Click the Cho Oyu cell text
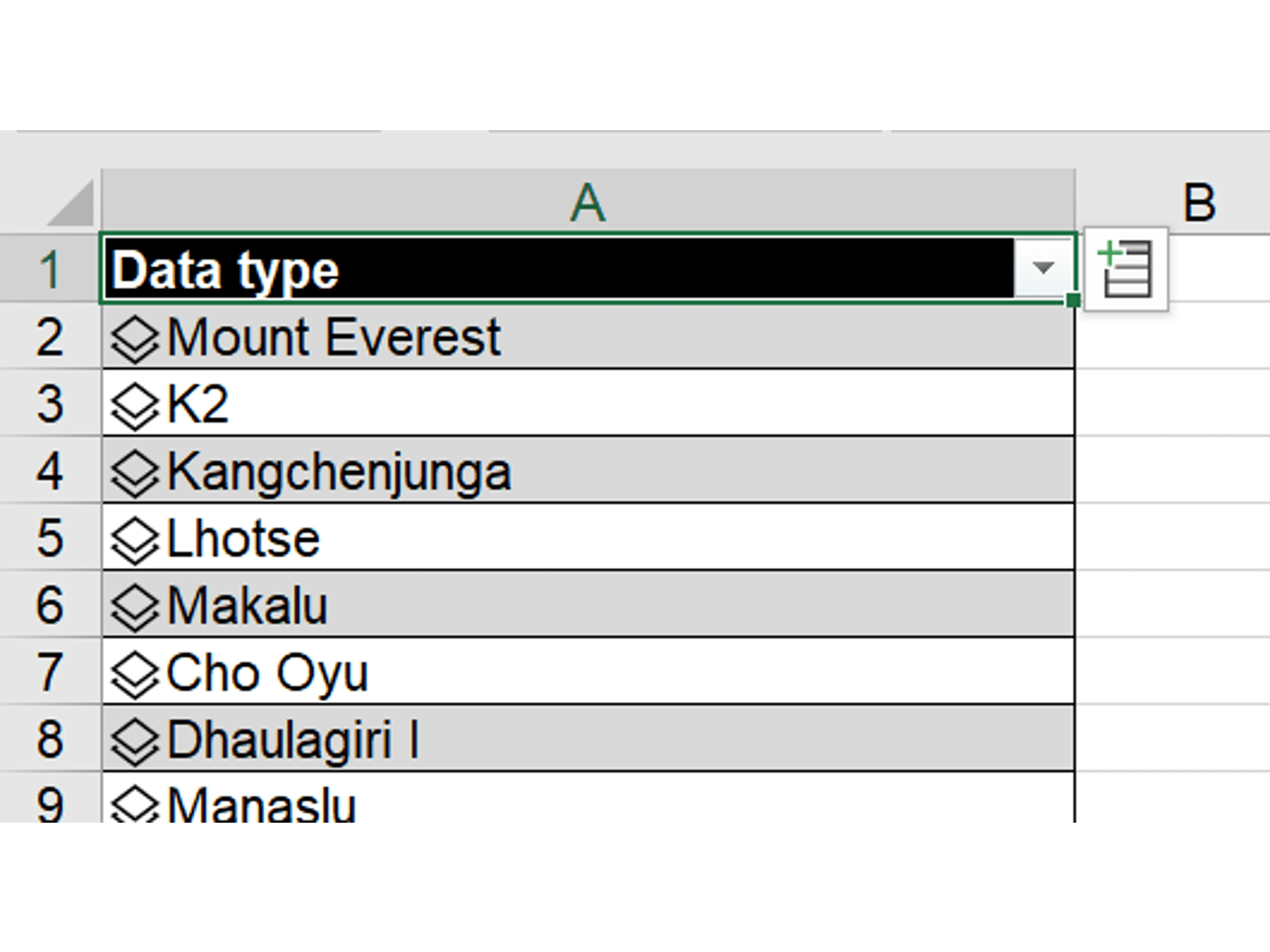 tap(267, 674)
